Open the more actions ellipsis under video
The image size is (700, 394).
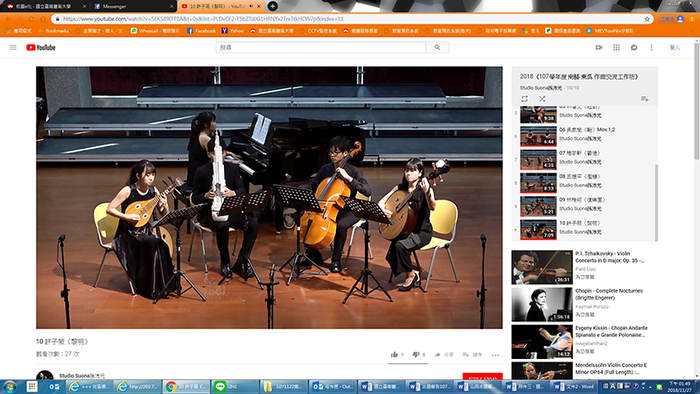(496, 355)
